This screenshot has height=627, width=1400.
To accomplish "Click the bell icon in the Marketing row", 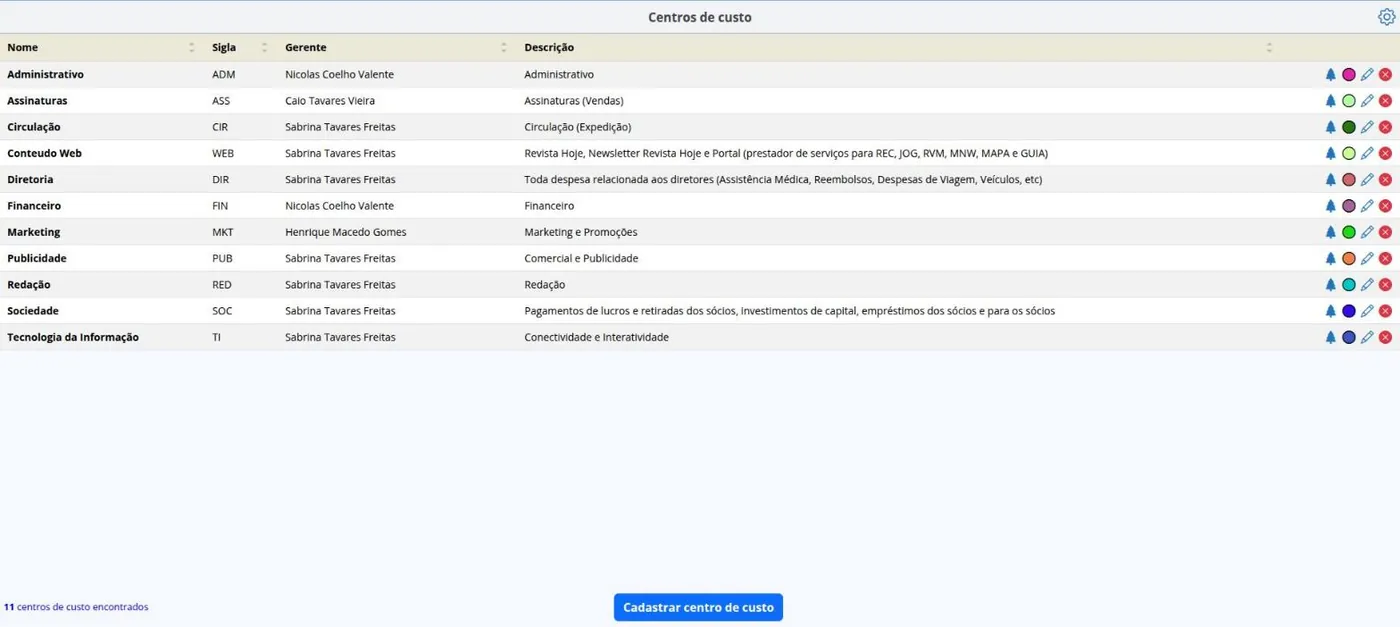I will (1330, 232).
